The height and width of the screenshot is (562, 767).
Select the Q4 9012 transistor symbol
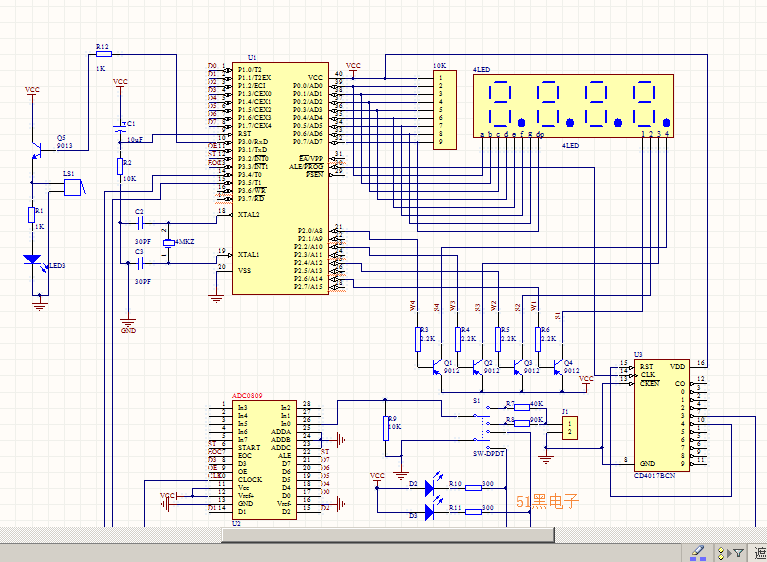(558, 367)
